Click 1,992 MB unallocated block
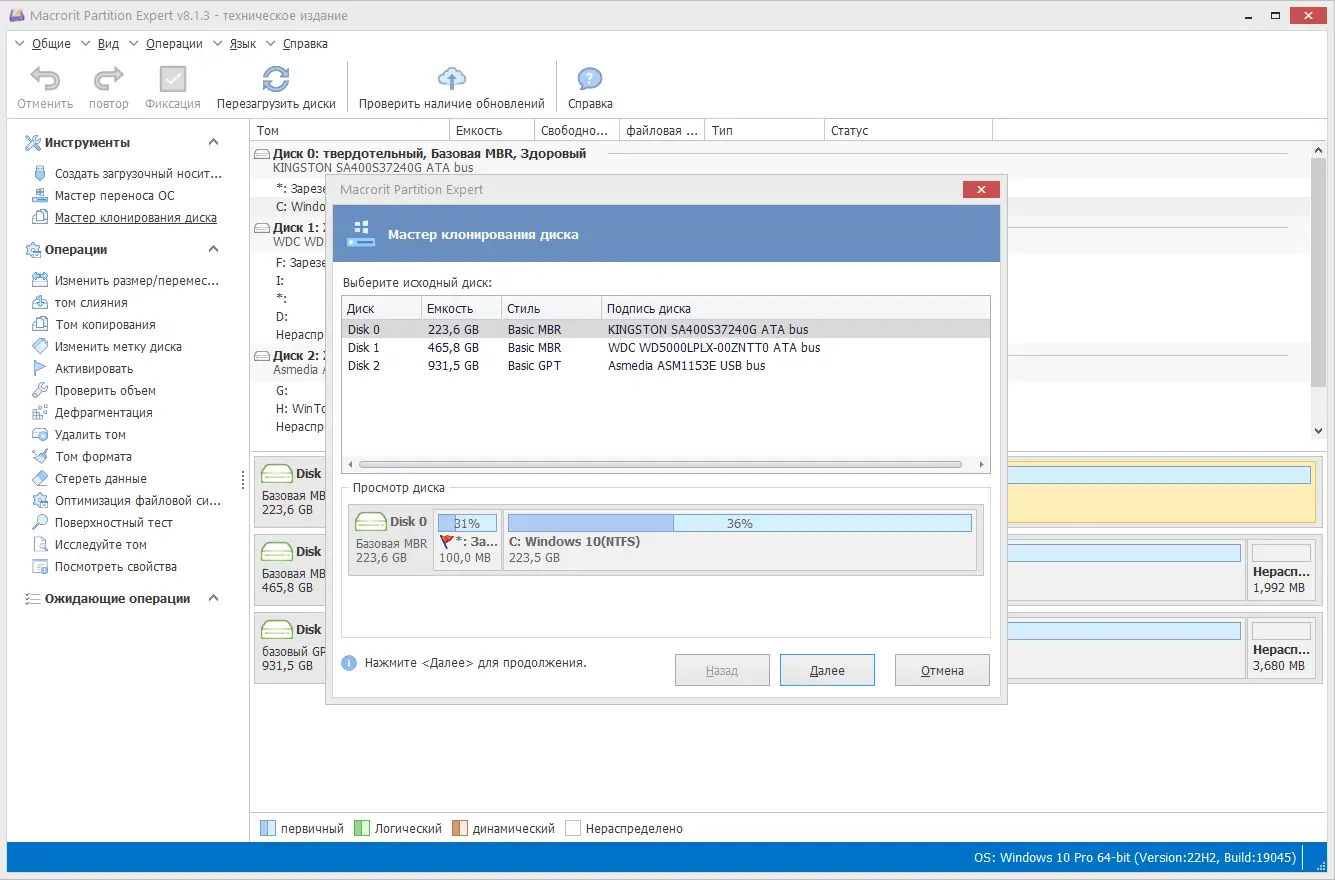This screenshot has height=880, width=1335. pos(1281,568)
